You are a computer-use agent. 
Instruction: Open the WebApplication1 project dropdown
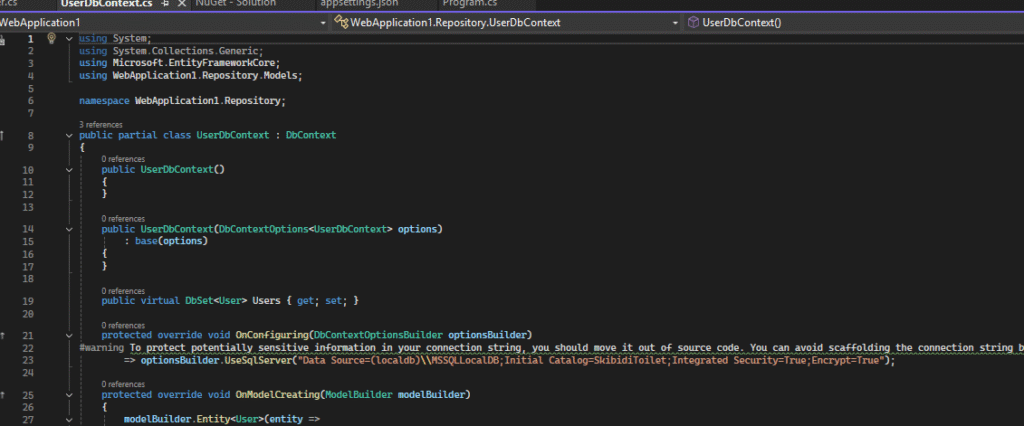click(321, 22)
